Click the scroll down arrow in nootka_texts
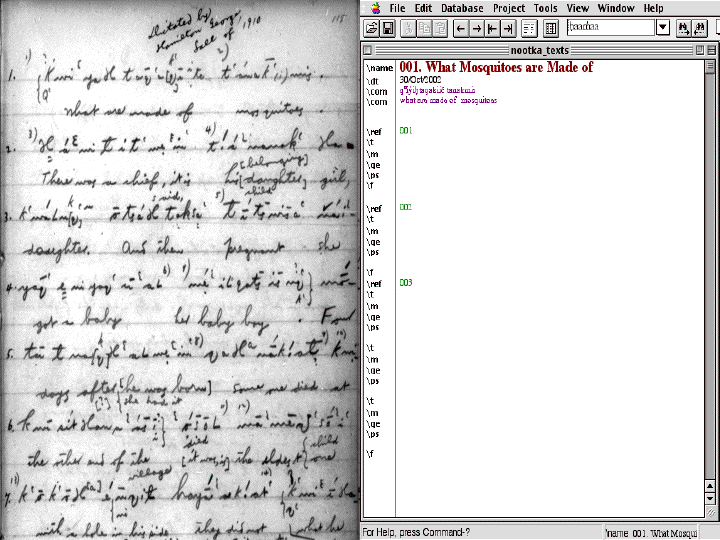This screenshot has width=720, height=540. pyautogui.click(x=710, y=498)
